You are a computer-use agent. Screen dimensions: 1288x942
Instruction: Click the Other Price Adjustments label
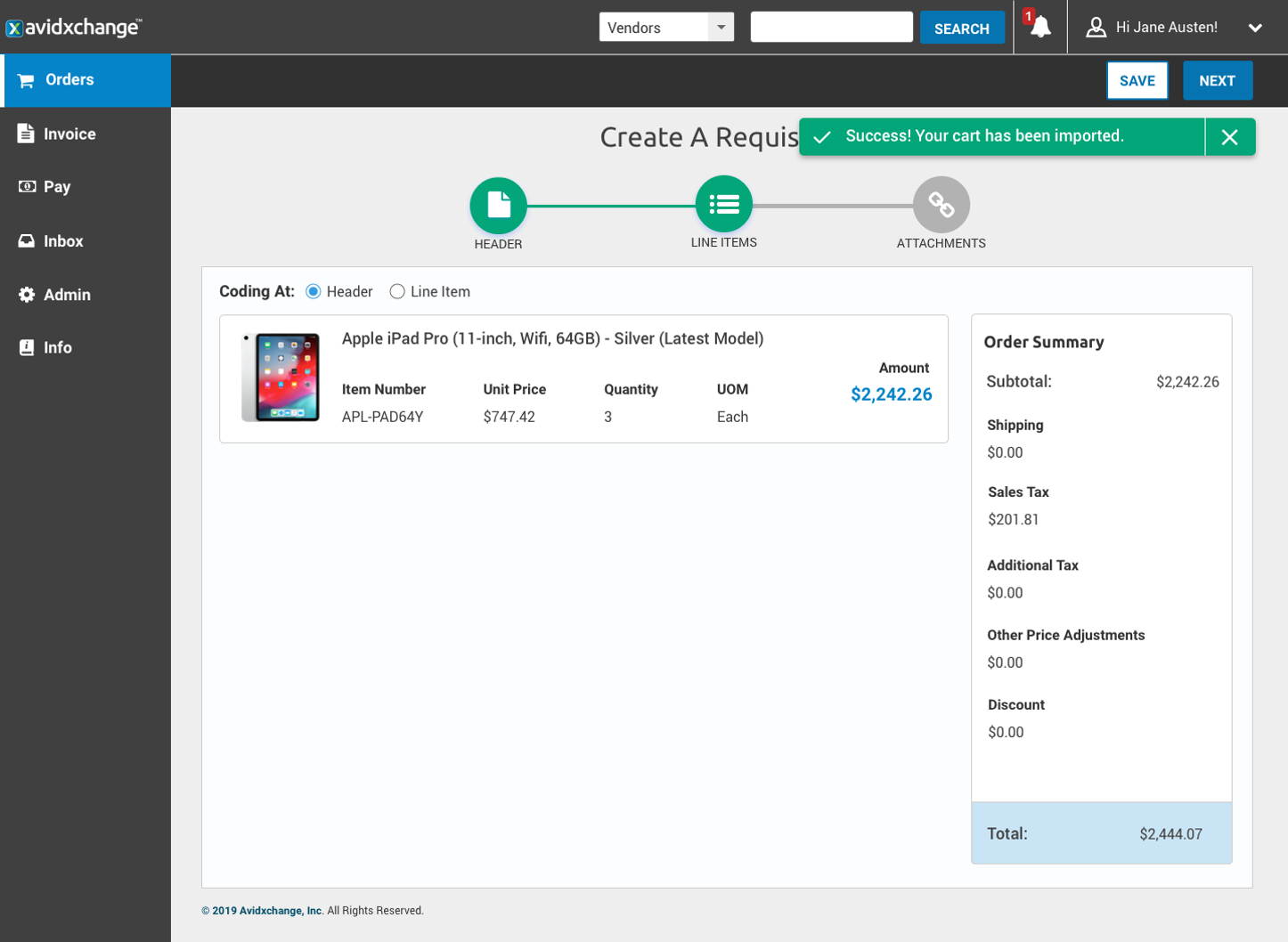coord(1065,635)
